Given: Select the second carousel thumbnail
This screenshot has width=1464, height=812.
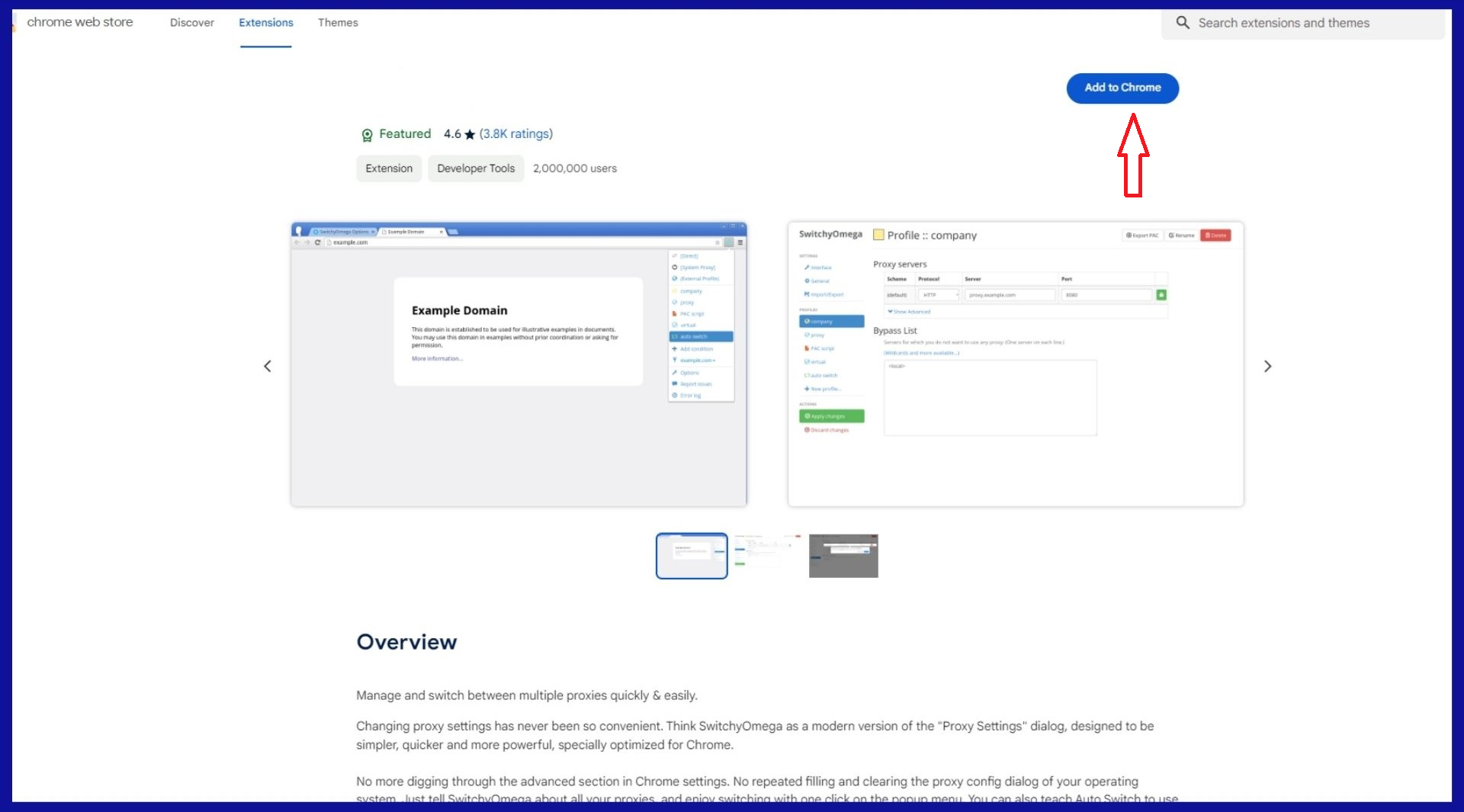Looking at the screenshot, I should tap(768, 556).
